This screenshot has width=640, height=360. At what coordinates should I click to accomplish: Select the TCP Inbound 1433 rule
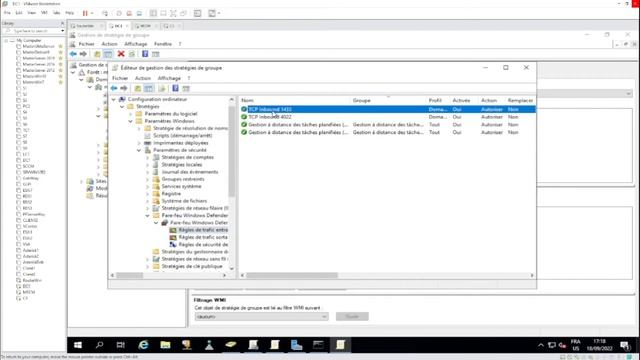(x=270, y=109)
